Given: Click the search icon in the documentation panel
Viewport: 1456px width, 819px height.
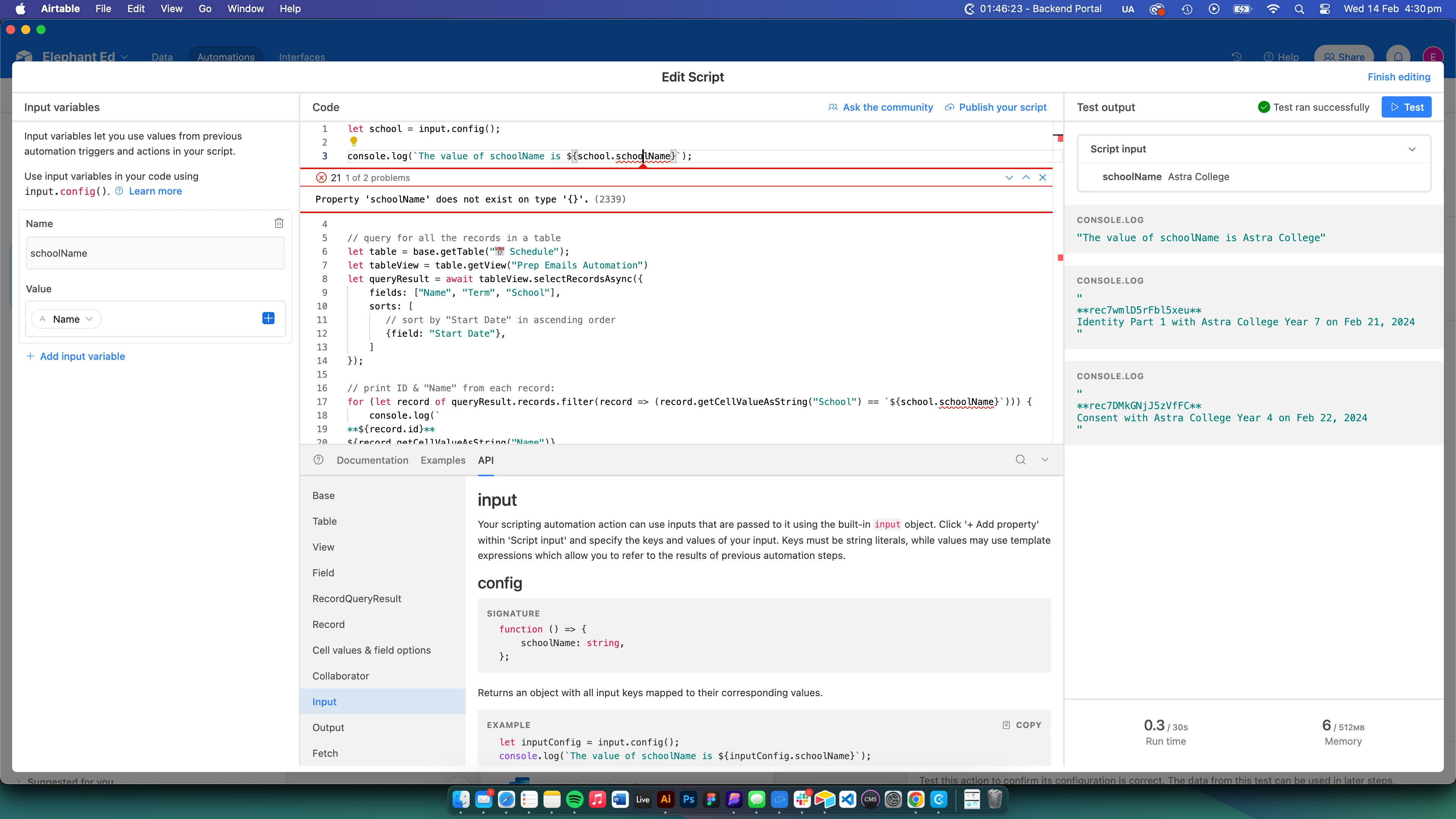Looking at the screenshot, I should 1020,460.
